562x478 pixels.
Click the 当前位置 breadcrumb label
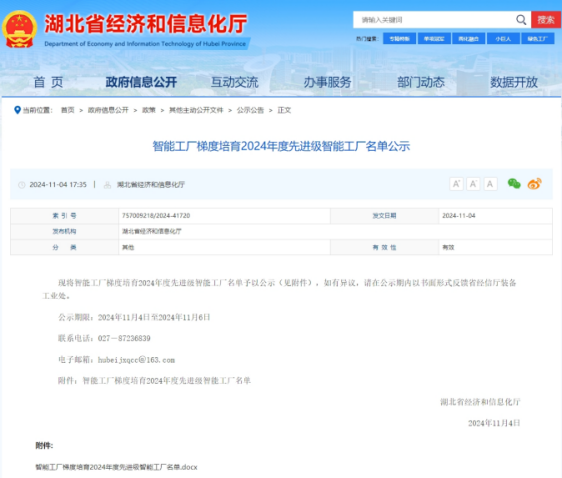[x=38, y=110]
